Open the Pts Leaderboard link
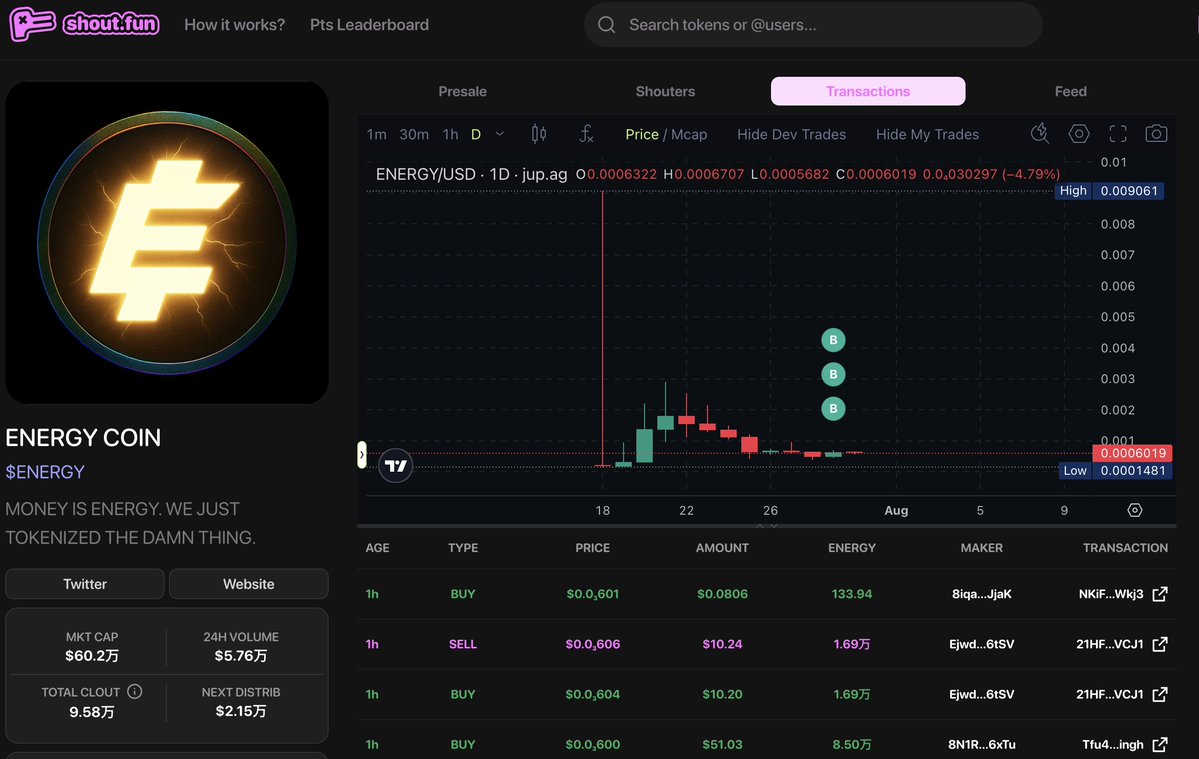The height and width of the screenshot is (759, 1199). tap(369, 24)
